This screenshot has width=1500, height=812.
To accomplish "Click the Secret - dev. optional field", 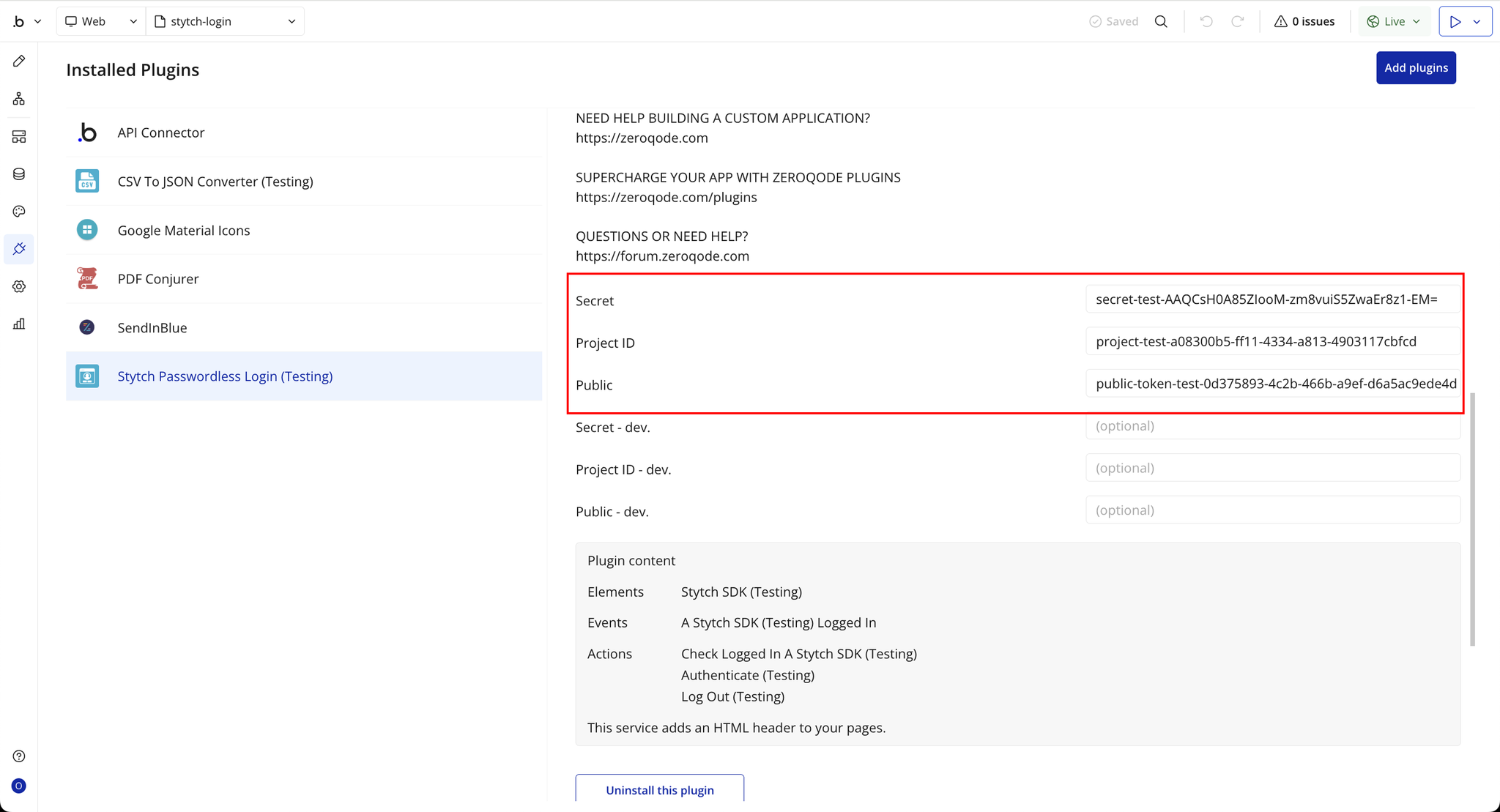I will tap(1272, 426).
